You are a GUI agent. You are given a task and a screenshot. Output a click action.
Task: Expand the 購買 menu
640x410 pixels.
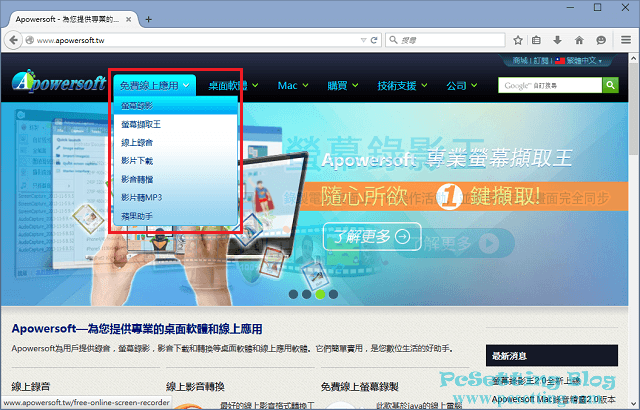click(343, 85)
